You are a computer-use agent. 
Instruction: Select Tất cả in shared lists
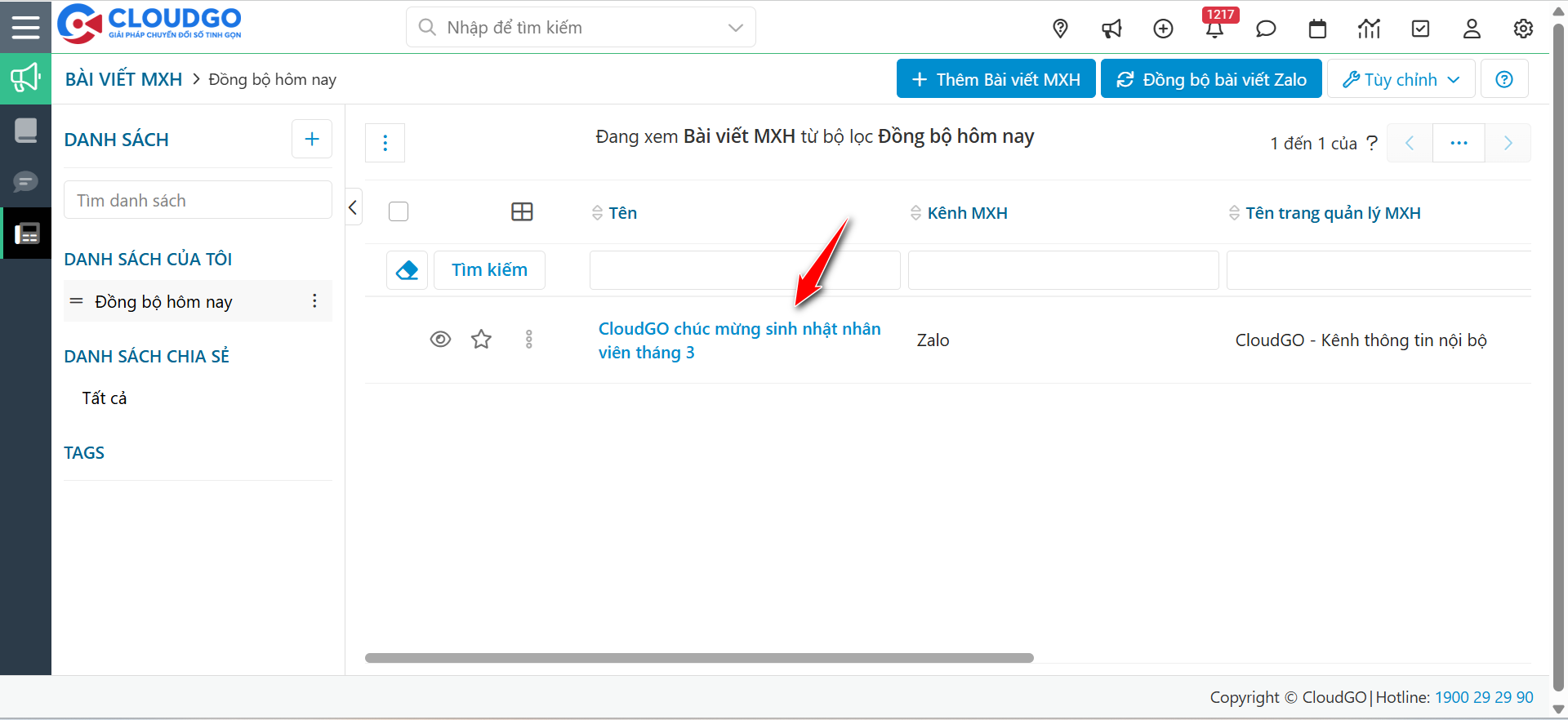(x=105, y=398)
